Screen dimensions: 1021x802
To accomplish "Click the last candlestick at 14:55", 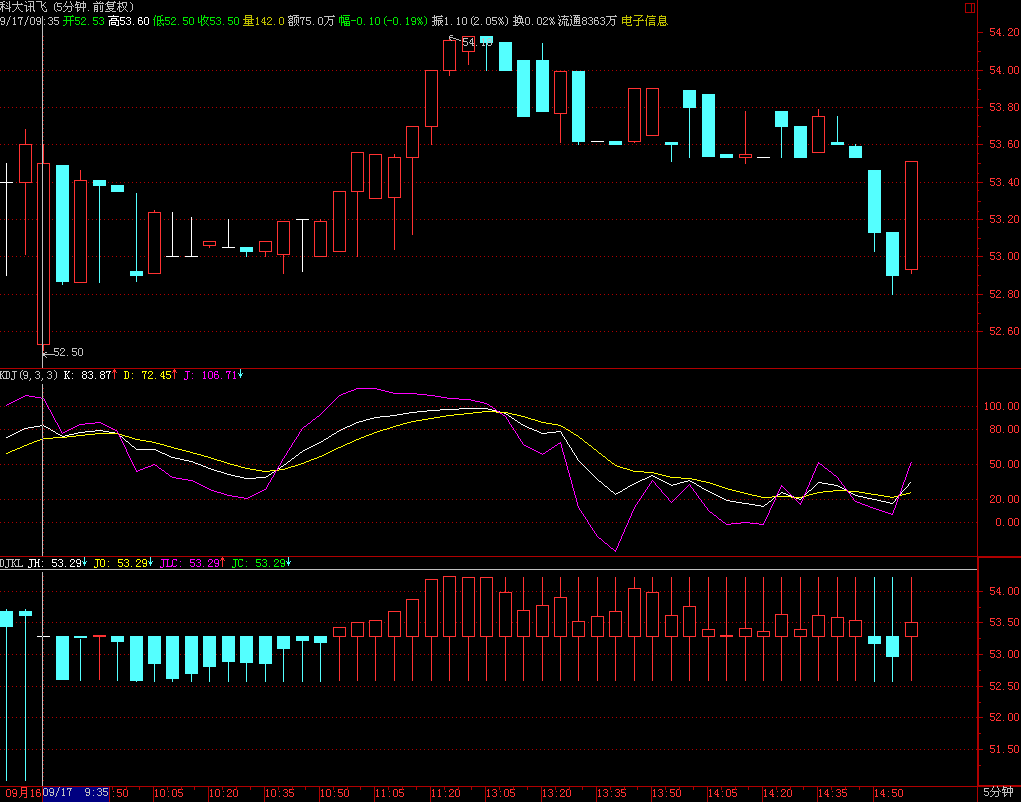I will [x=911, y=215].
